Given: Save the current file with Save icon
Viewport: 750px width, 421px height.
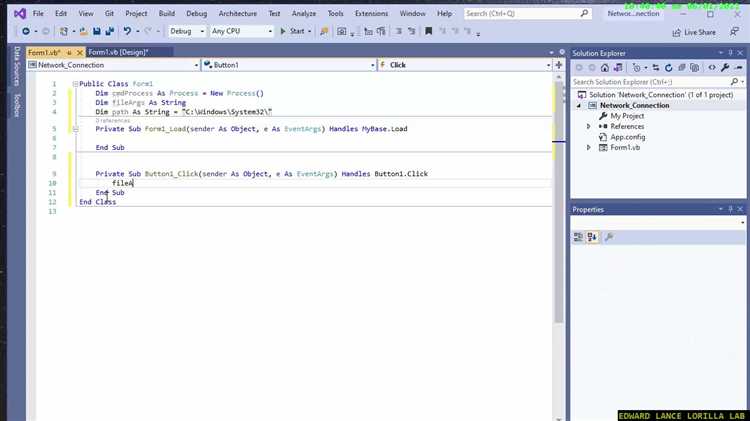Looking at the screenshot, I should pyautogui.click(x=97, y=31).
